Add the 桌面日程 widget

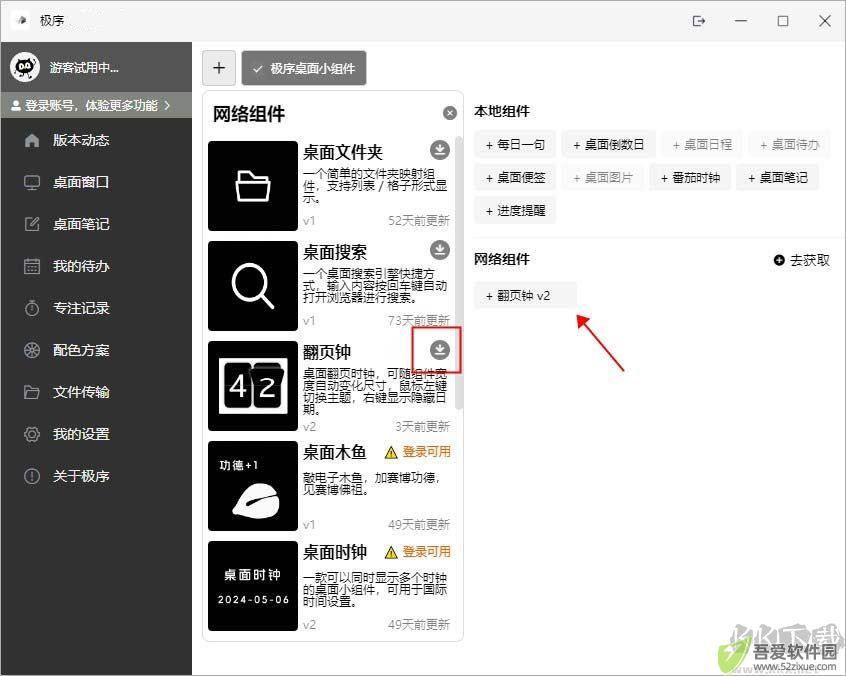click(702, 145)
